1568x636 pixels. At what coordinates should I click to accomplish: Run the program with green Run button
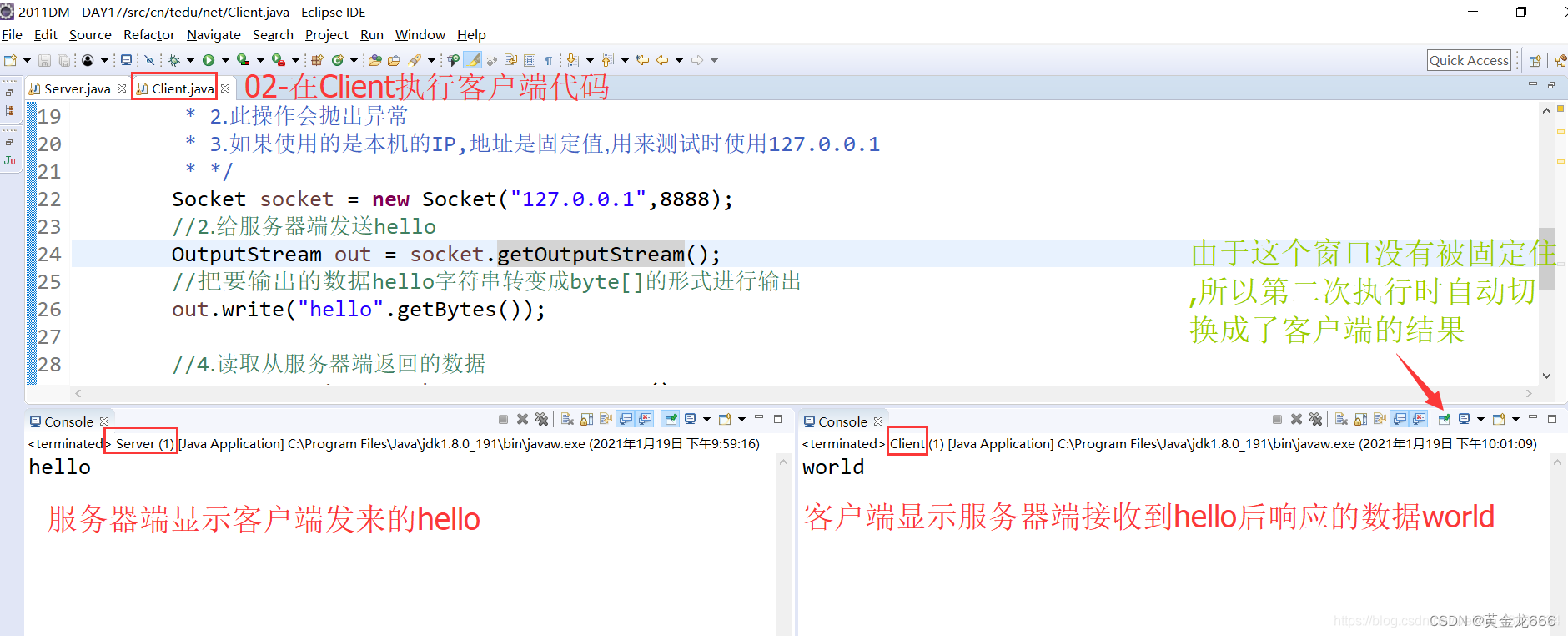tap(209, 60)
